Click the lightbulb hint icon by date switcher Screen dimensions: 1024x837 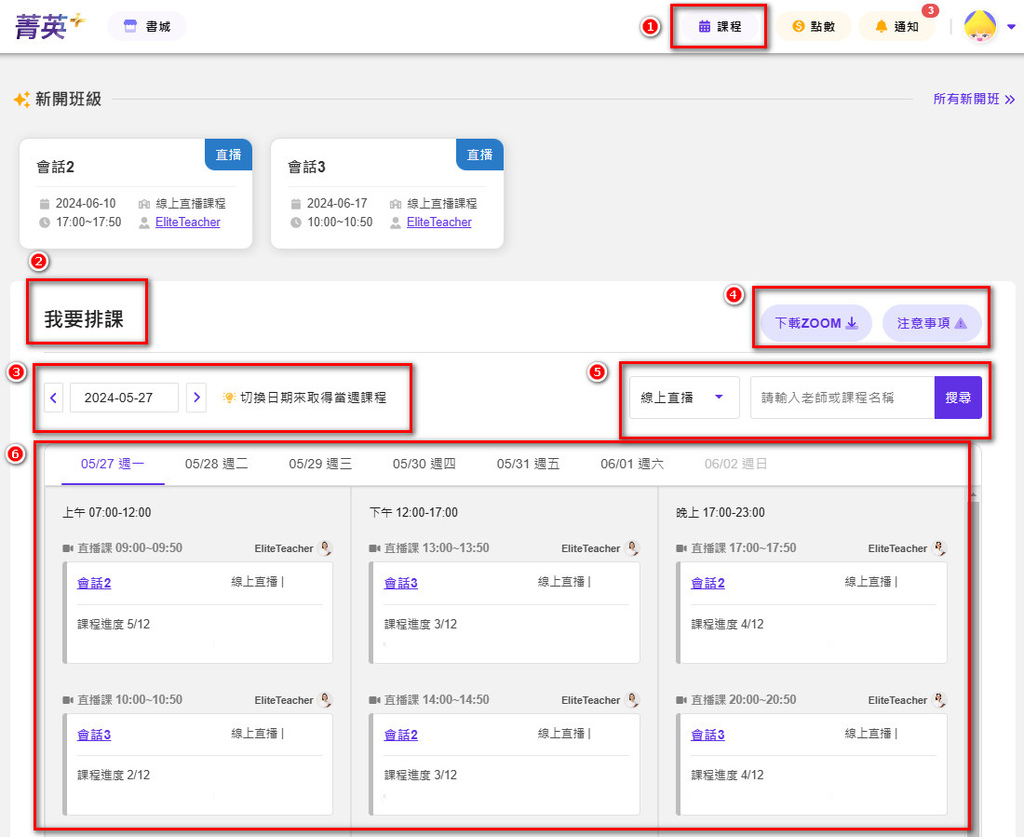pos(229,397)
